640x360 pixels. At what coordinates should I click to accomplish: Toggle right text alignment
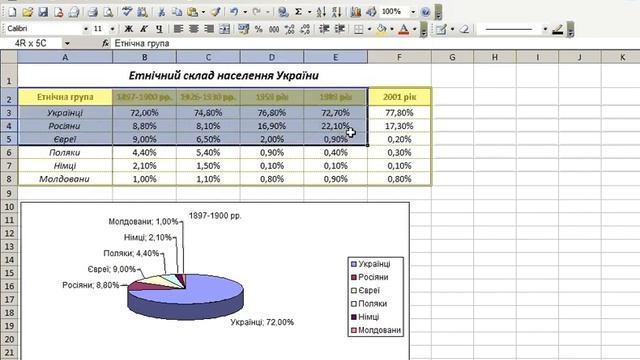pos(209,29)
